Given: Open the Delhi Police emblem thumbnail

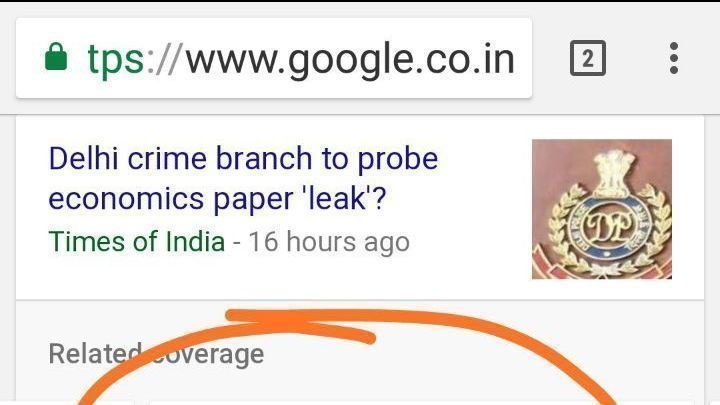Looking at the screenshot, I should (602, 209).
